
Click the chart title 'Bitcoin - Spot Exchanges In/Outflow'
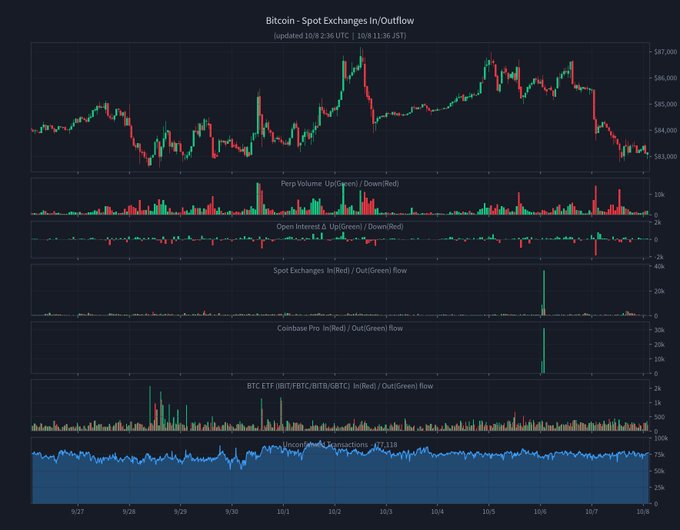[x=340, y=20]
